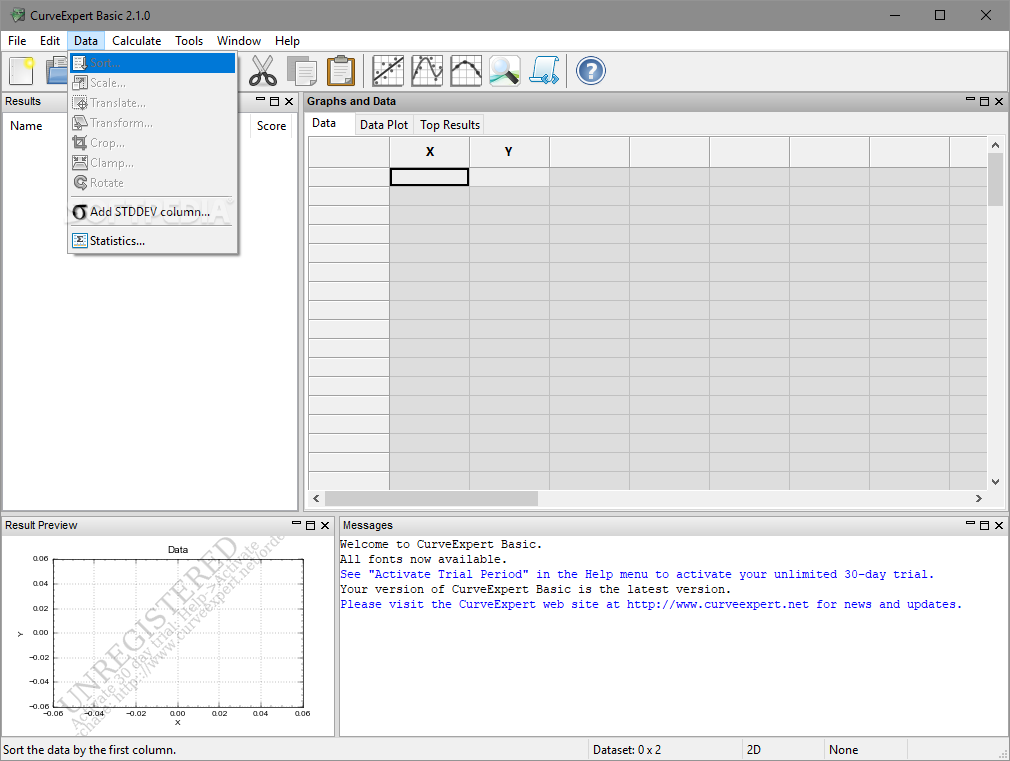The height and width of the screenshot is (761, 1010).
Task: Select Rotate in the Data menu
Action: click(x=153, y=183)
